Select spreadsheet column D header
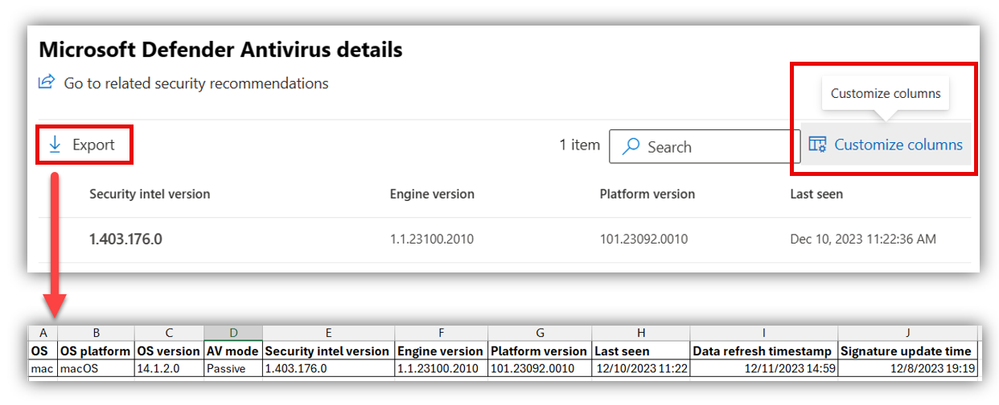Screen dimensions: 999x405 point(233,333)
